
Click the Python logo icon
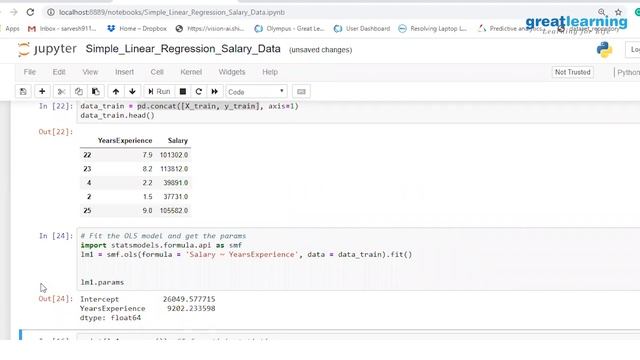(604, 50)
